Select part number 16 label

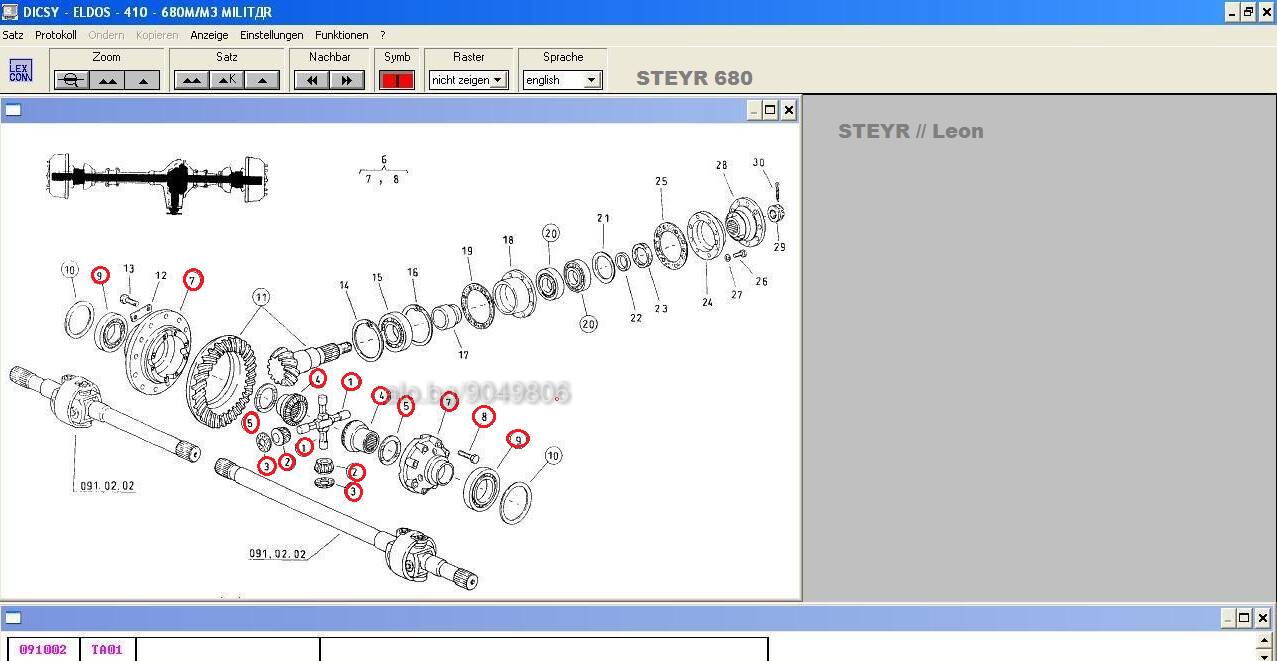[x=412, y=272]
